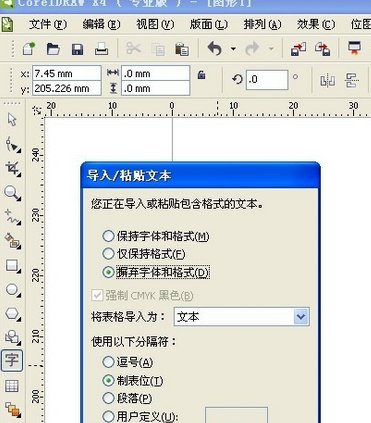Select the Polygon tool
Screen dimensions: 371x423
tap(13, 314)
